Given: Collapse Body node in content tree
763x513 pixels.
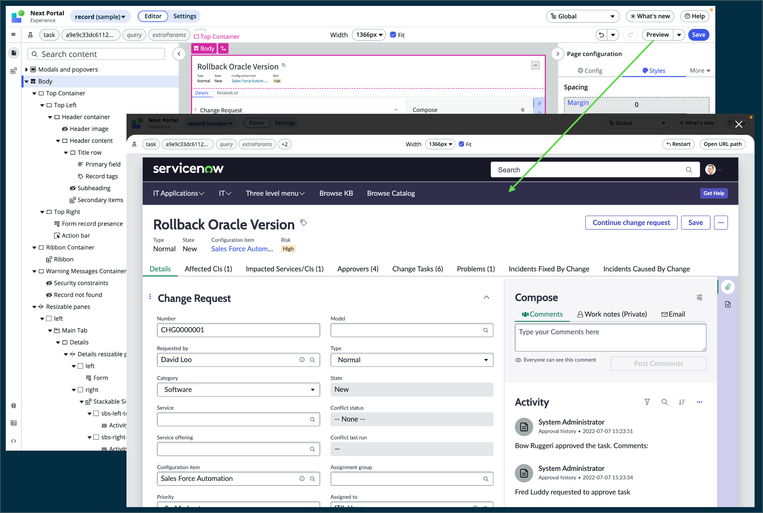Looking at the screenshot, I should point(27,81).
